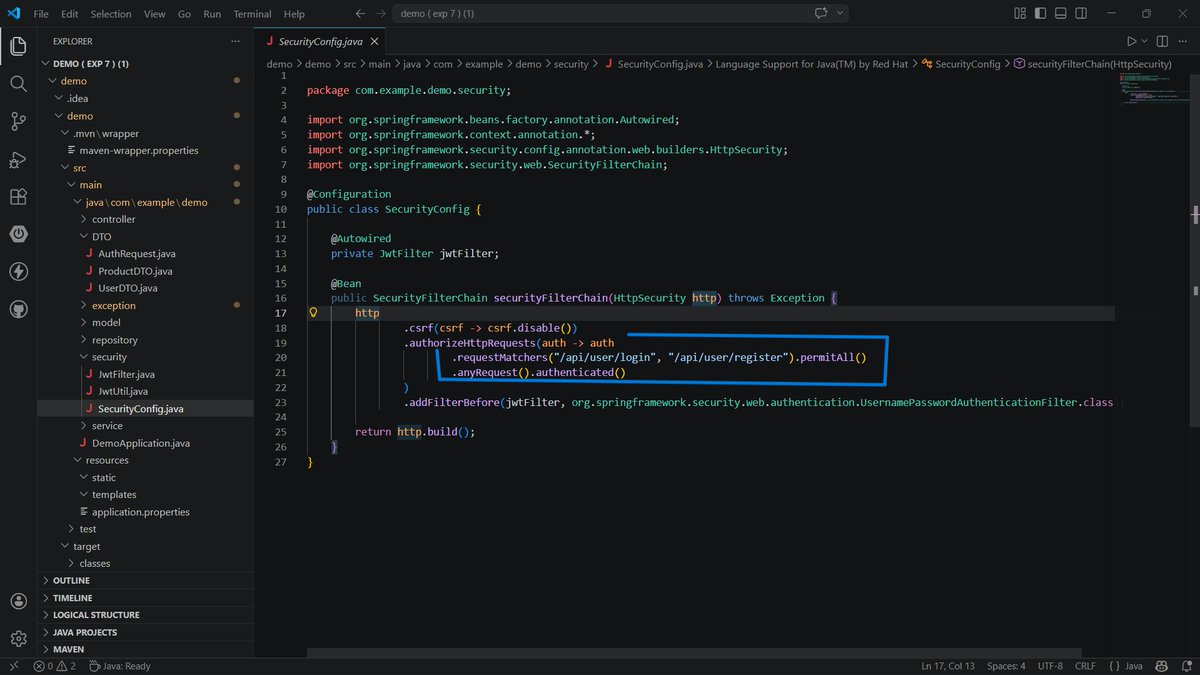Open the Help menu
Image resolution: width=1200 pixels, height=675 pixels.
pyautogui.click(x=294, y=14)
